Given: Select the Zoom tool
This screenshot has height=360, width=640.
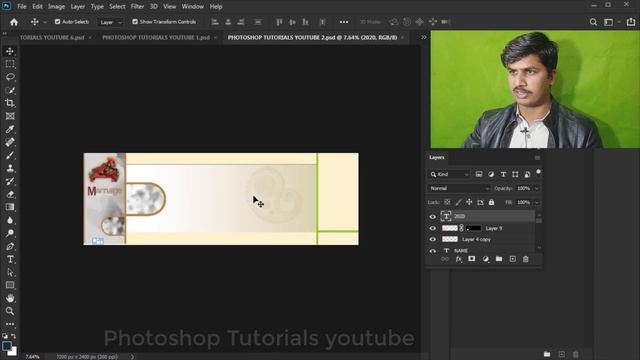Looking at the screenshot, I should [x=10, y=311].
